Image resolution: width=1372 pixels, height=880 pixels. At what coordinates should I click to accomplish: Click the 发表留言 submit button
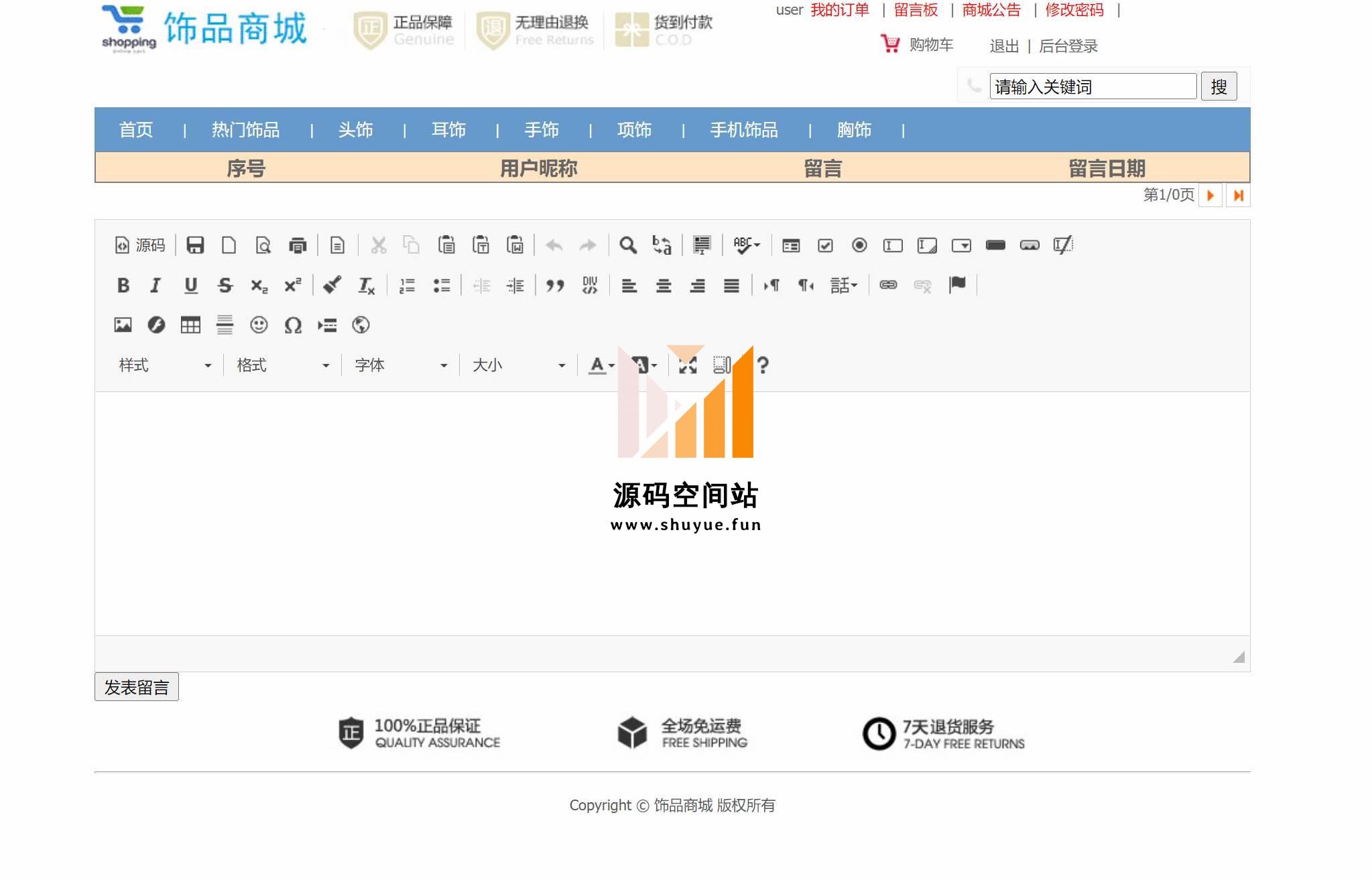[137, 687]
